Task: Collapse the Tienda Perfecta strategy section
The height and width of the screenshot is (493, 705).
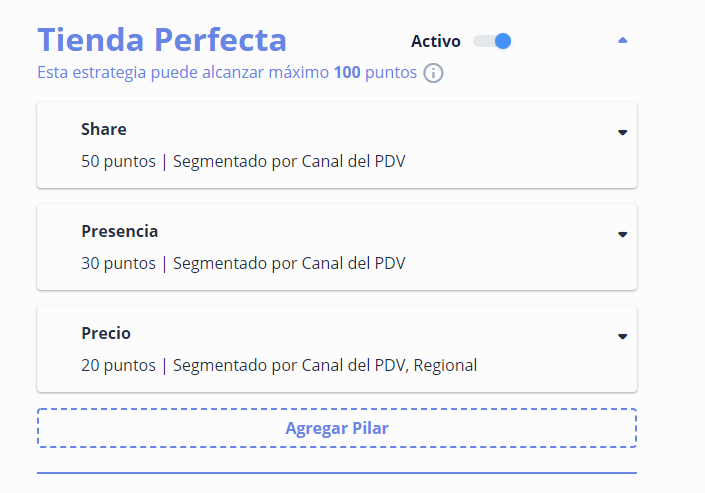Action: tap(623, 41)
